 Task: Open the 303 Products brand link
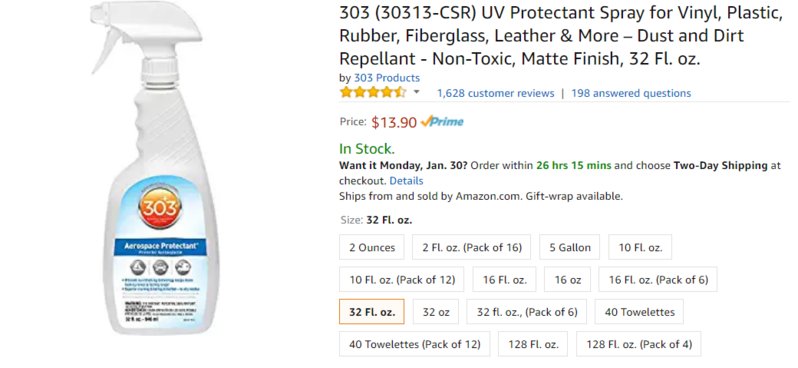coord(387,78)
